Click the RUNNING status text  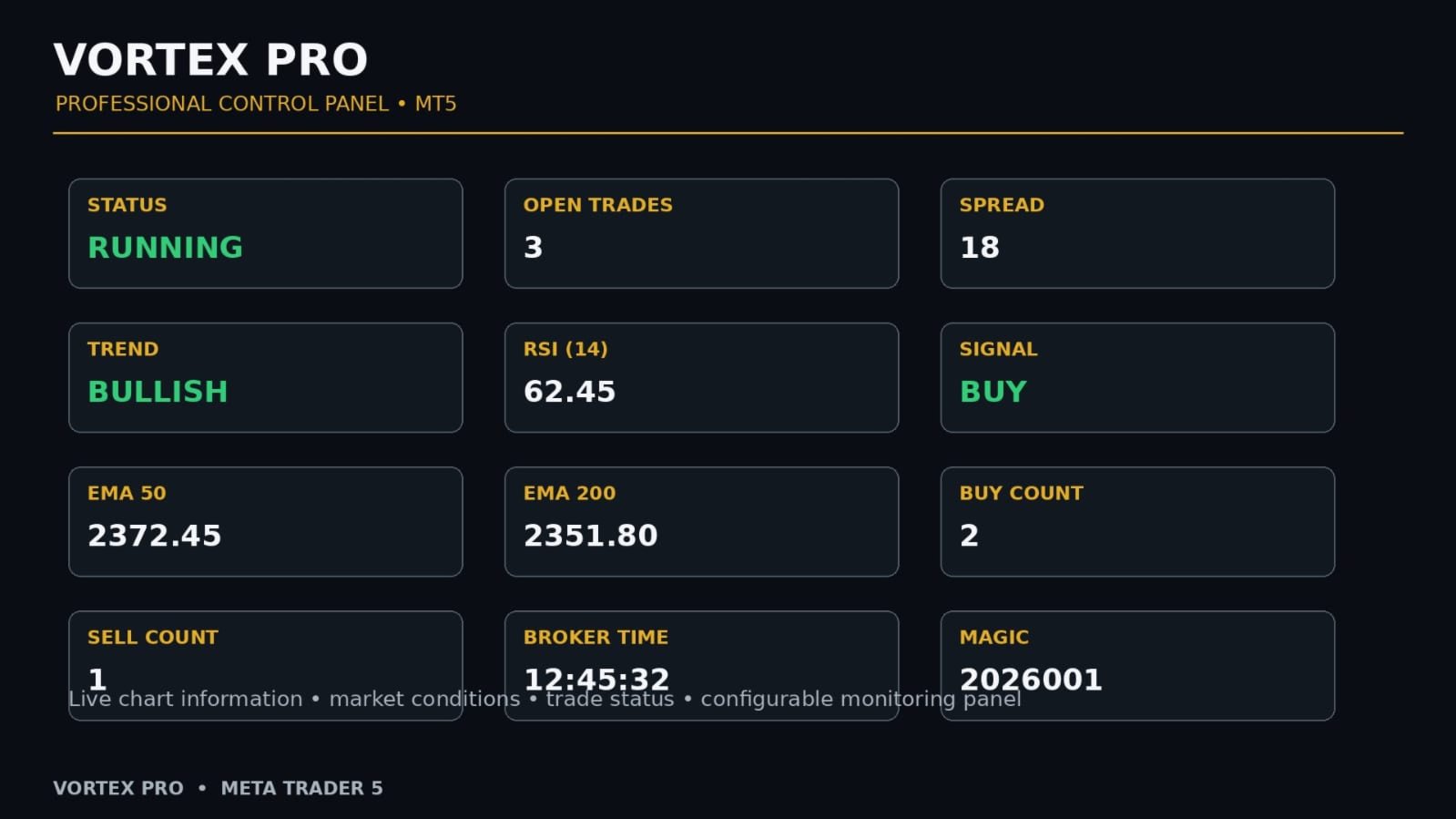[165, 247]
